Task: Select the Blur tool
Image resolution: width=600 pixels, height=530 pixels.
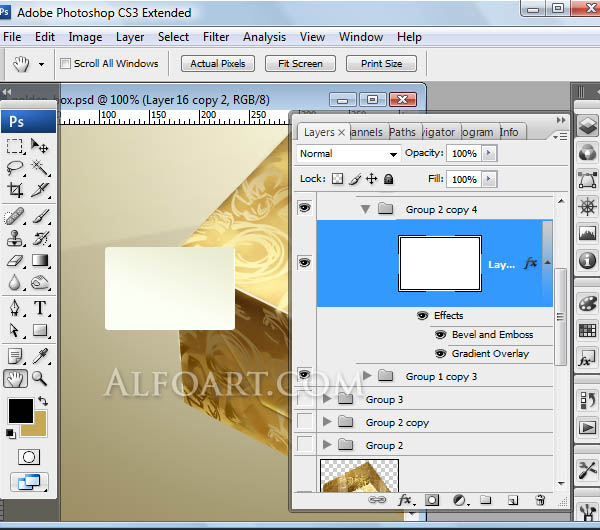Action: (x=15, y=283)
